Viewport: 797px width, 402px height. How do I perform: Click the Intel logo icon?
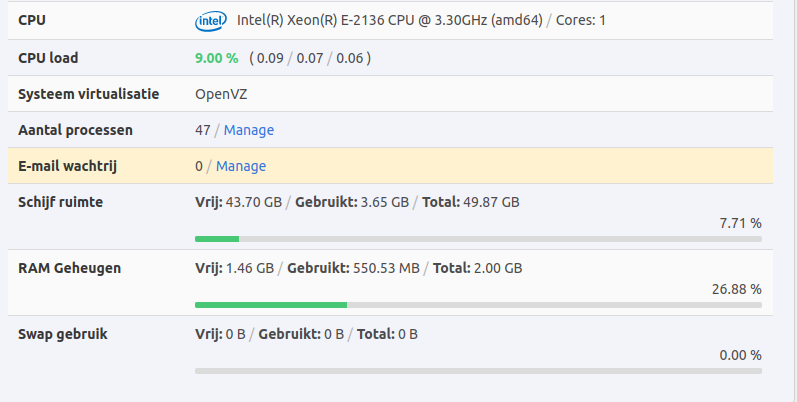pos(210,20)
